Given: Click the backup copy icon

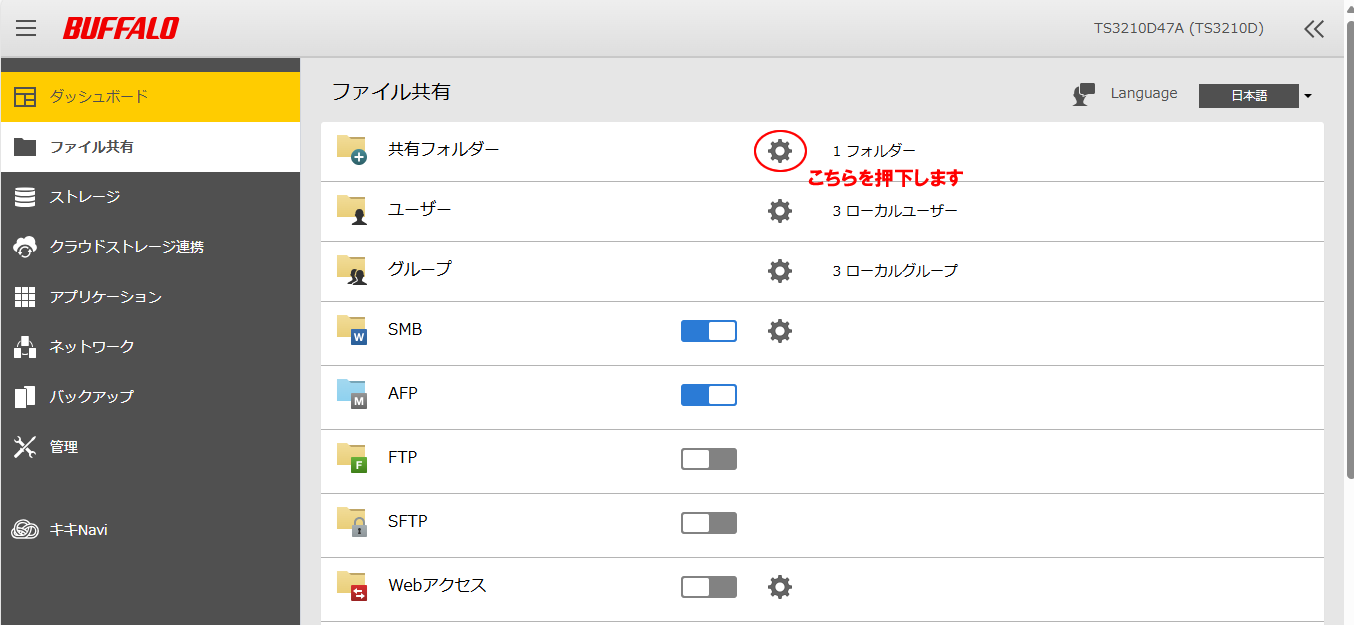Looking at the screenshot, I should point(25,397).
